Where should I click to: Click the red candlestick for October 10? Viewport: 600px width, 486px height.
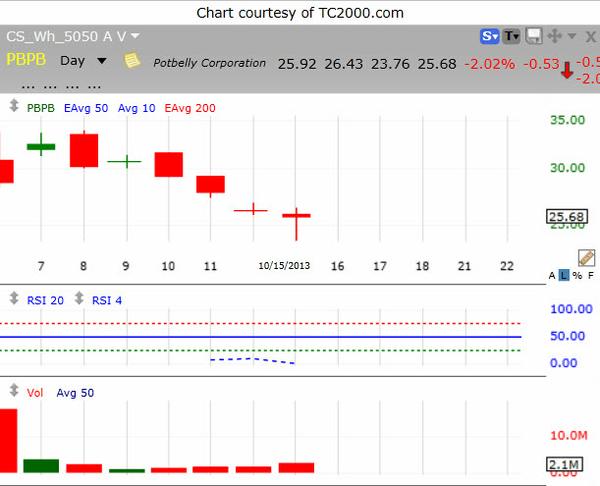click(169, 165)
